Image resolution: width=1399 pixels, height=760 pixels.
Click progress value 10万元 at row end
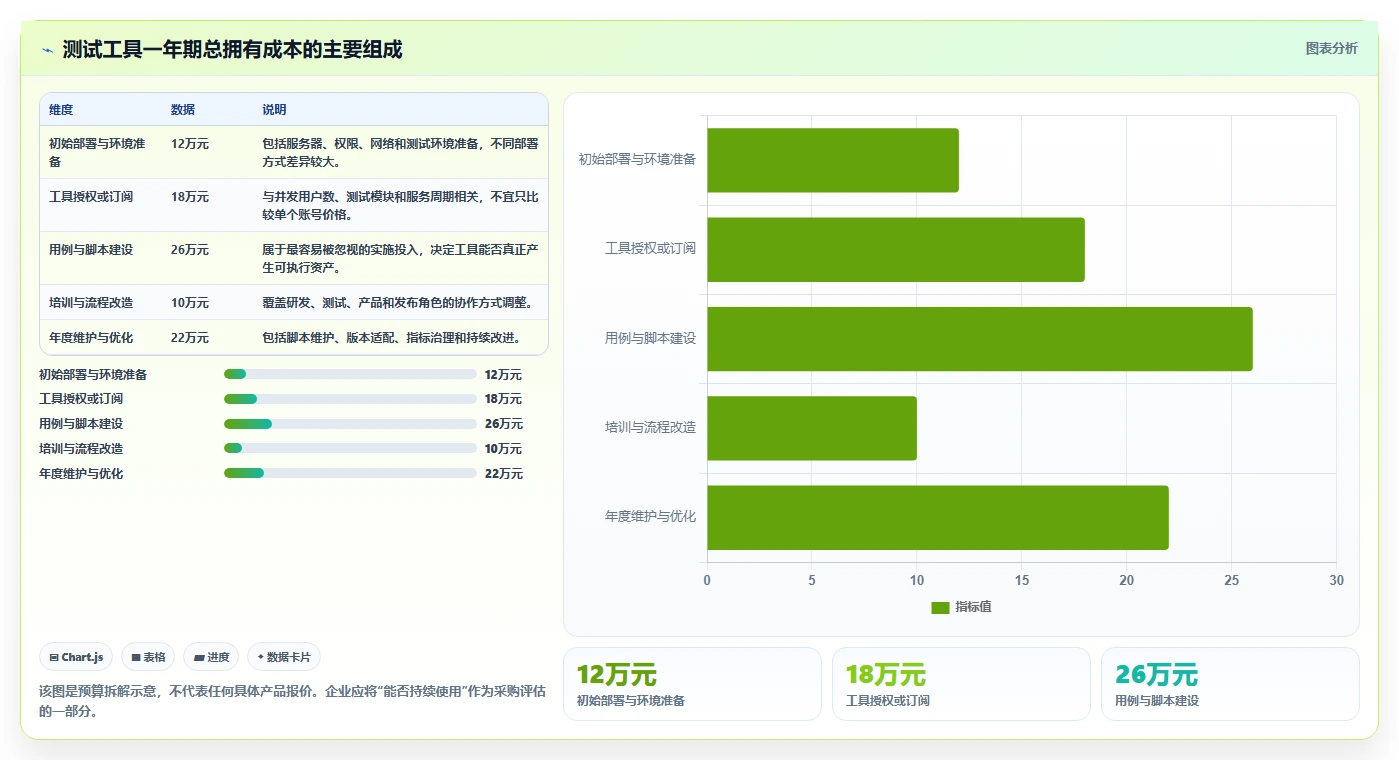point(503,449)
